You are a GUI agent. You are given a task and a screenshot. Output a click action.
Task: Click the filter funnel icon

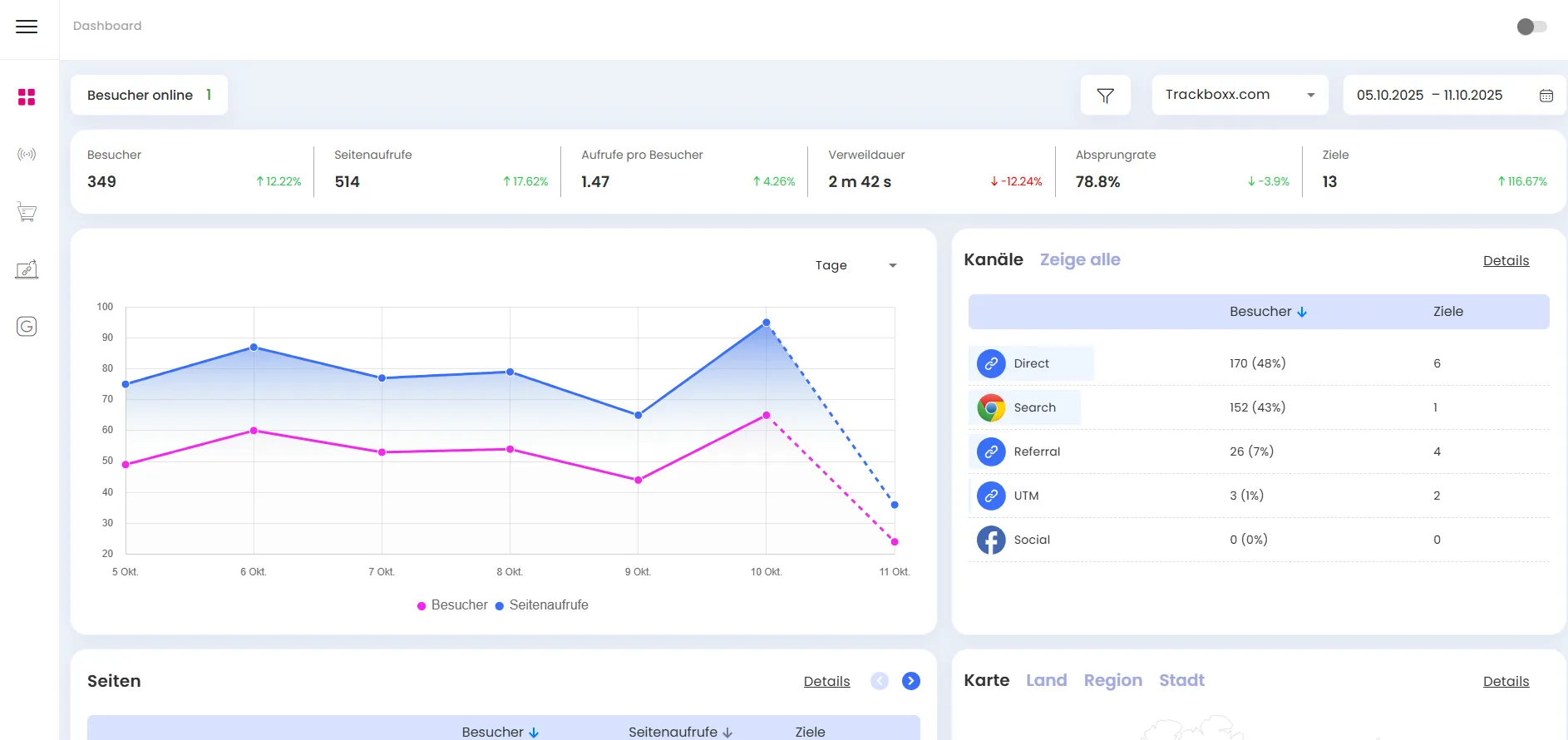(x=1105, y=96)
